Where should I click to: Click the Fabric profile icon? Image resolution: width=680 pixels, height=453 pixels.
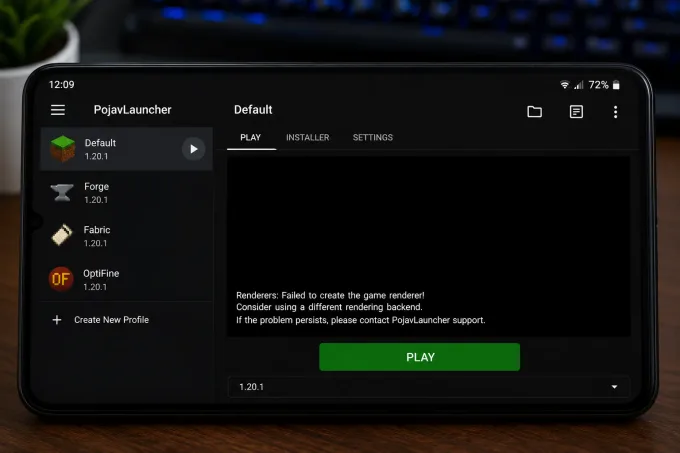(62, 235)
